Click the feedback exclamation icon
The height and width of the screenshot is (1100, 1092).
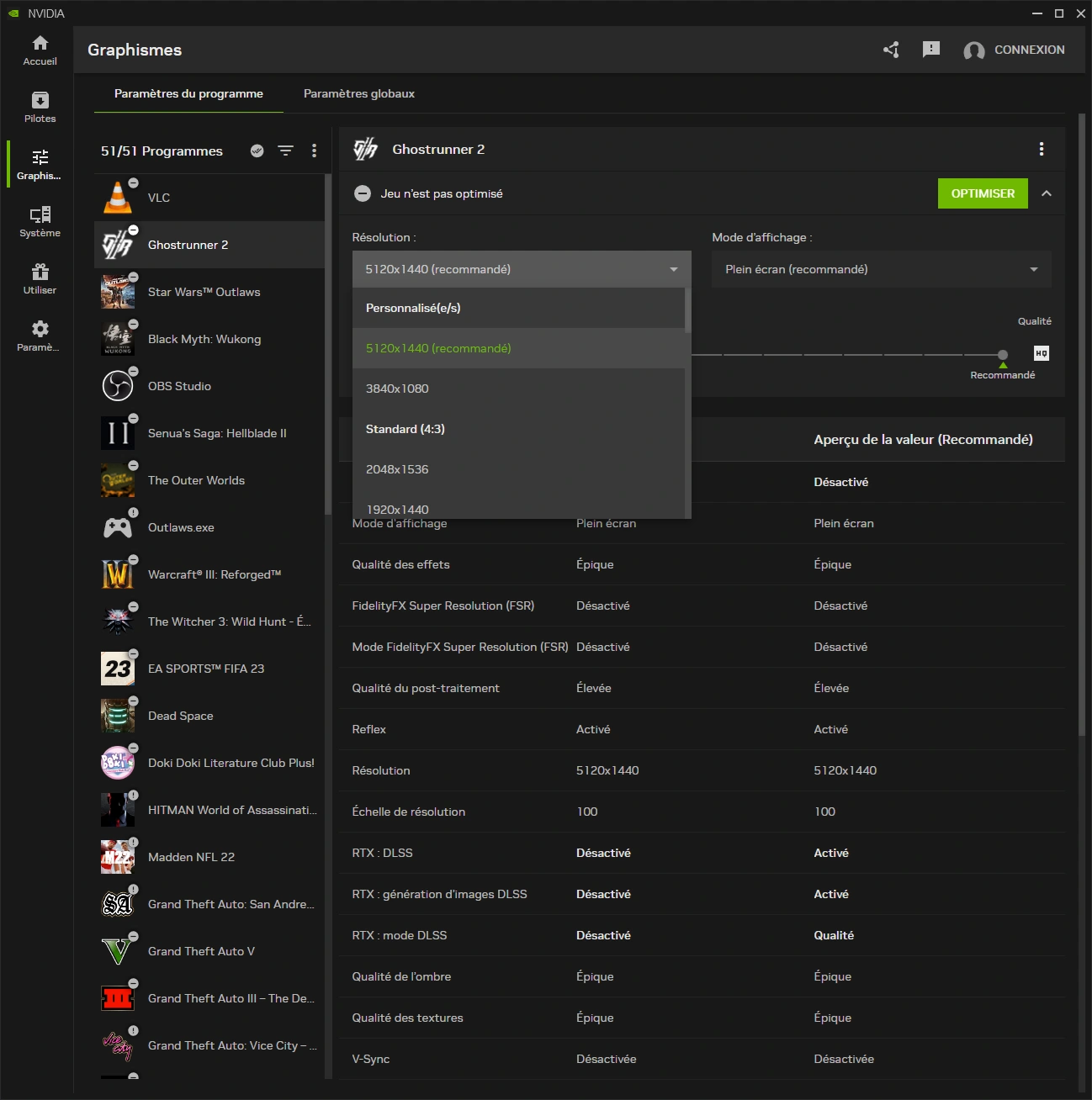[931, 50]
